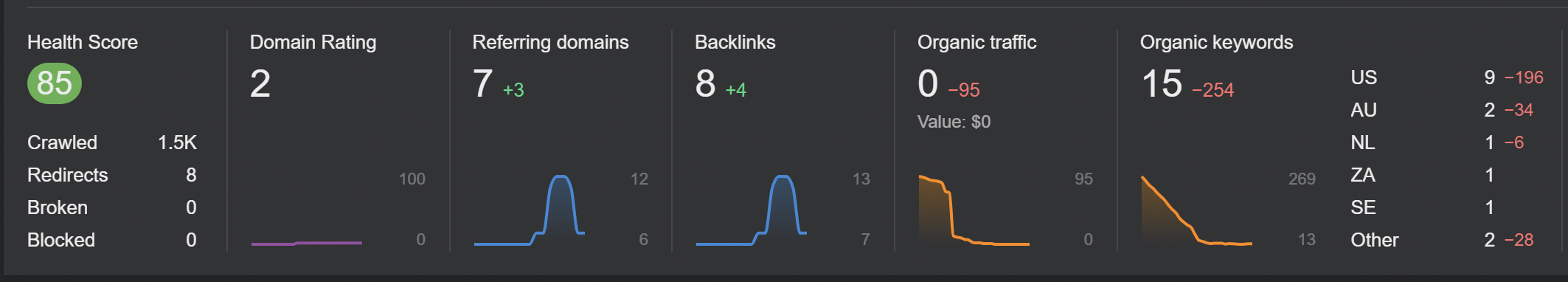1568x282 pixels.
Task: Click the -196 change for US
Action: point(1524,78)
